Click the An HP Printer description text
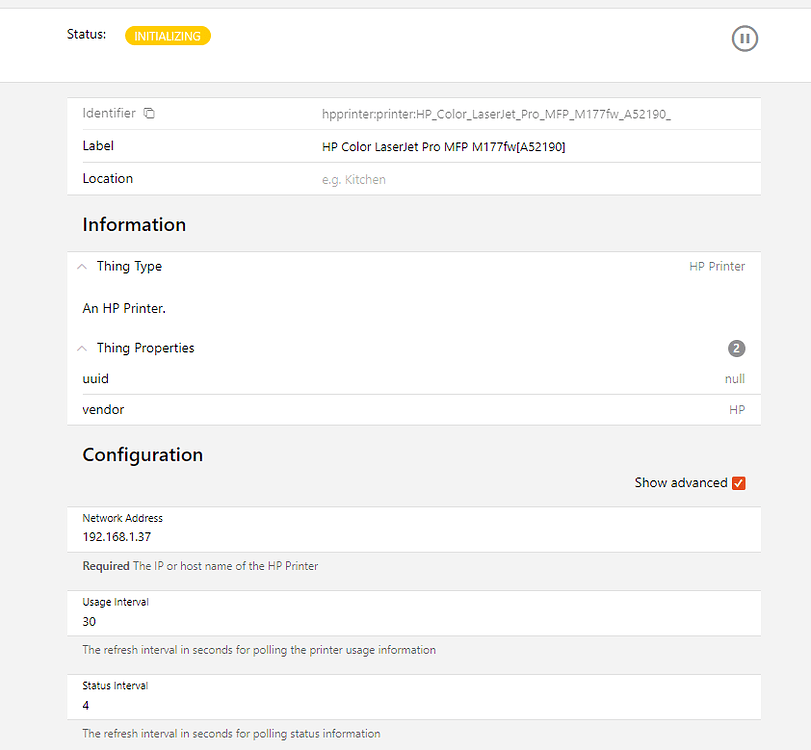 [x=123, y=308]
